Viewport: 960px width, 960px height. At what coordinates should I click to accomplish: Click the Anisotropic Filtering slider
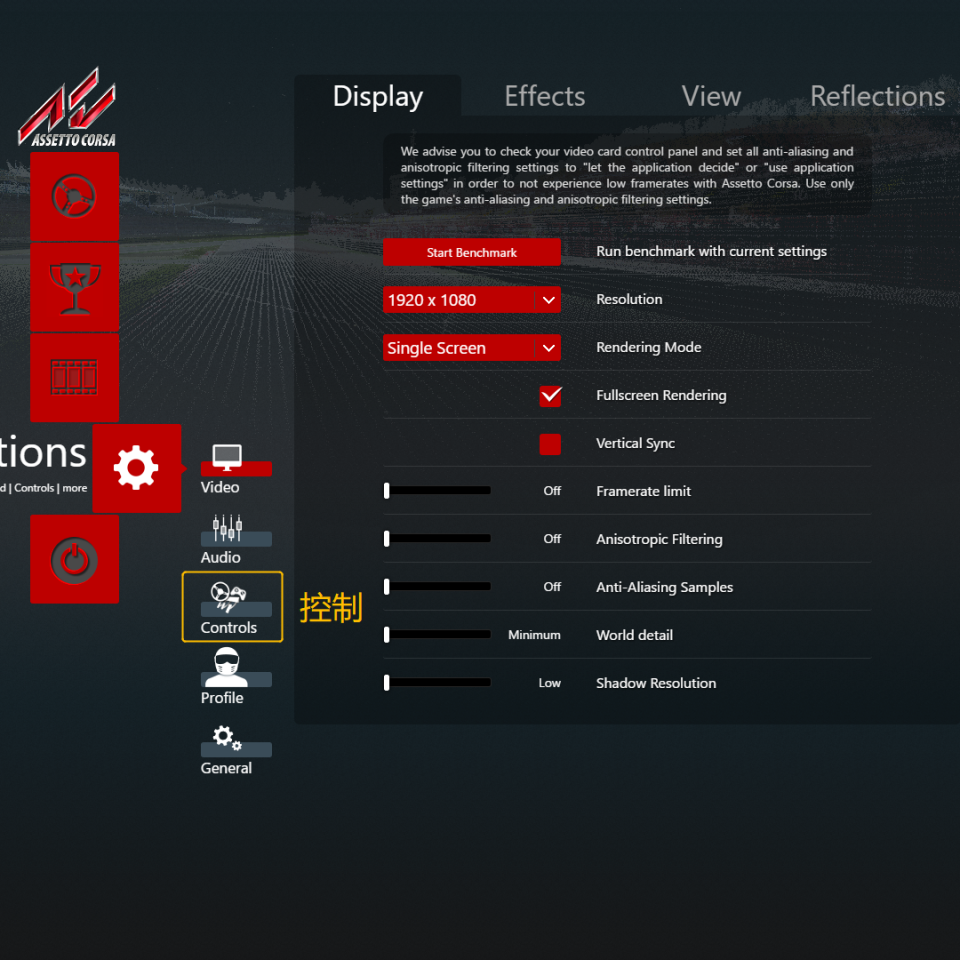[x=437, y=538]
